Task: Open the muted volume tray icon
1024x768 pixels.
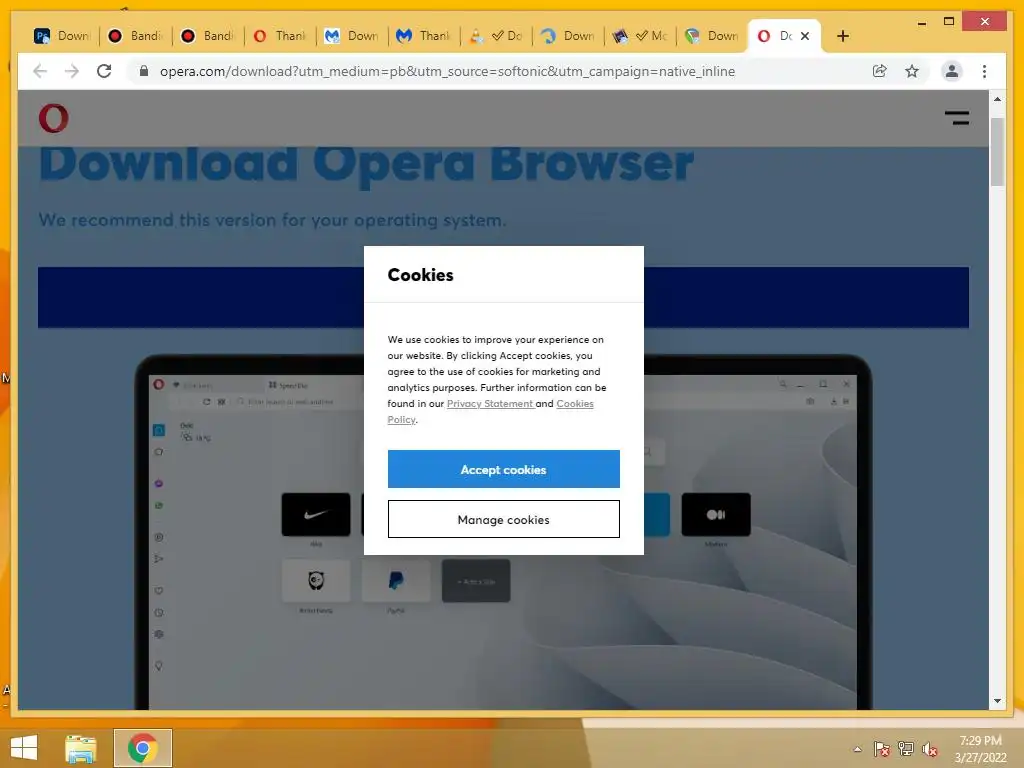Action: point(929,749)
